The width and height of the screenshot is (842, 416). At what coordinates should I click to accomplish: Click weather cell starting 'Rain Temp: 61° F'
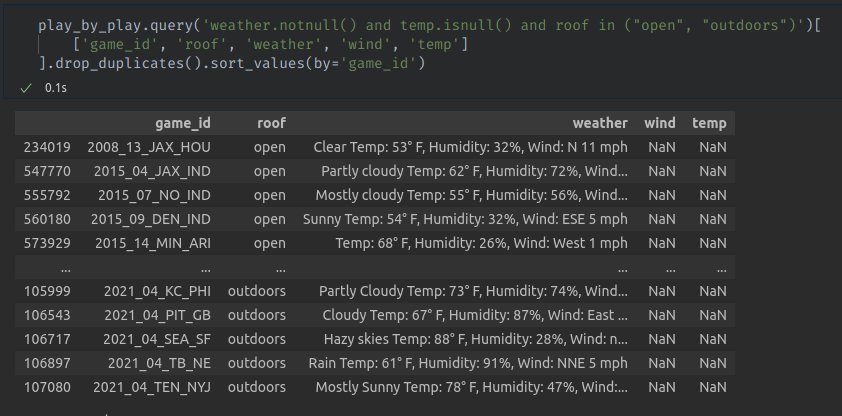[x=468, y=363]
